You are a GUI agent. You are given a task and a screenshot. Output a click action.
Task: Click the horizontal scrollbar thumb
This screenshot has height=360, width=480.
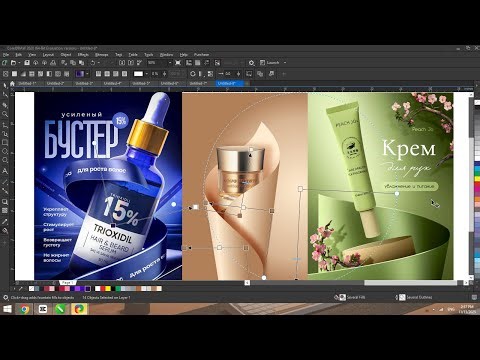click(x=411, y=283)
